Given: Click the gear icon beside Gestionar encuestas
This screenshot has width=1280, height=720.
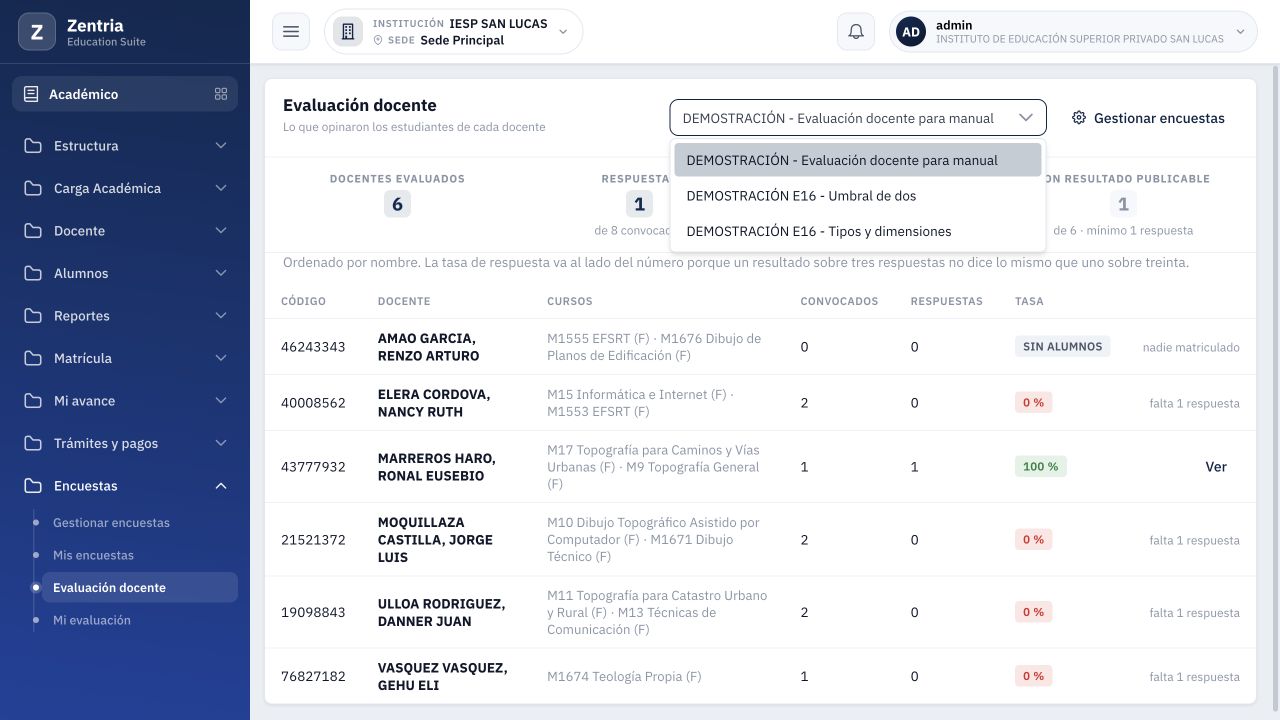Looking at the screenshot, I should (1079, 118).
